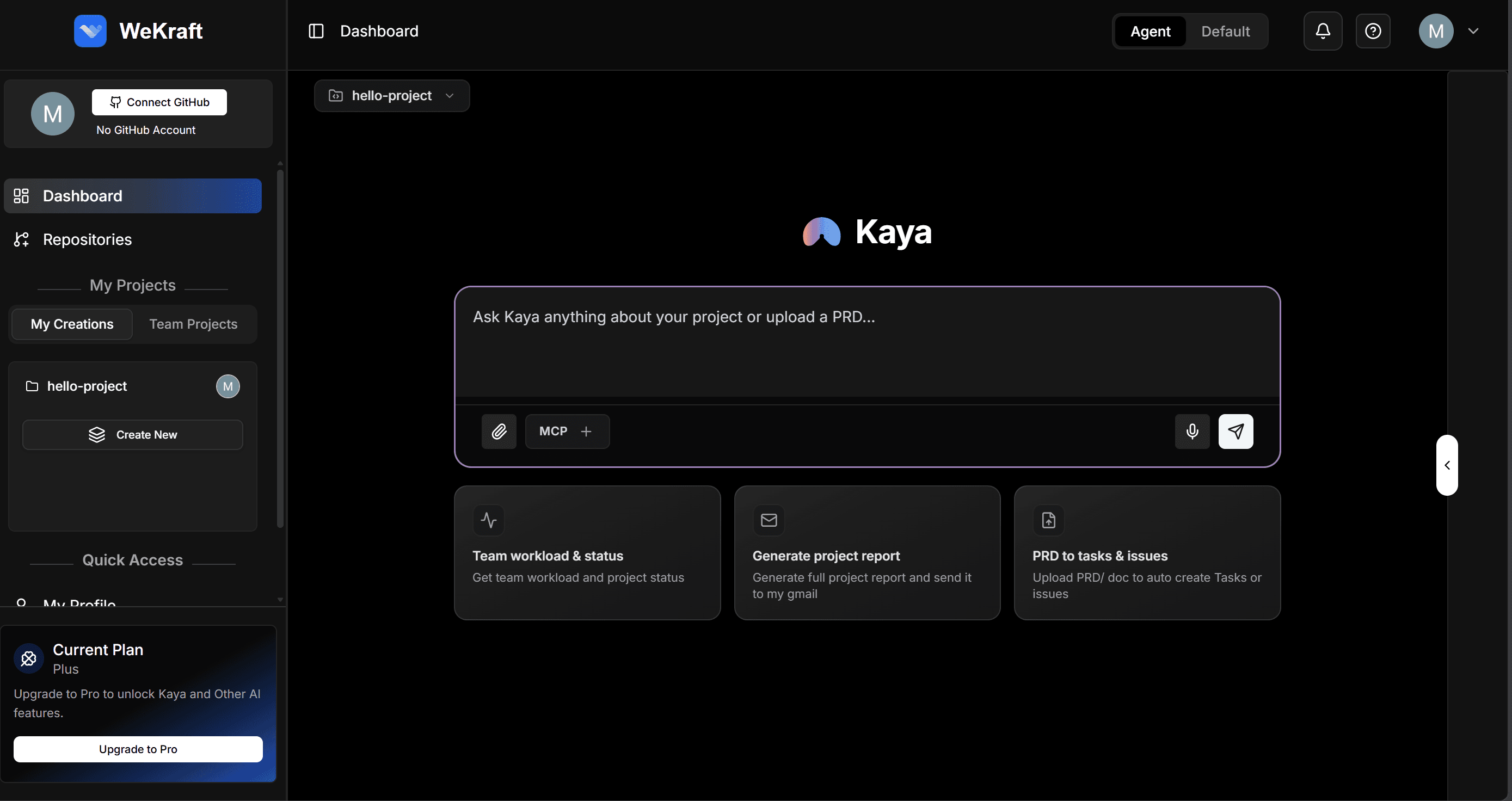Click the M user avatar in header
The width and height of the screenshot is (1512, 801).
pos(1436,31)
